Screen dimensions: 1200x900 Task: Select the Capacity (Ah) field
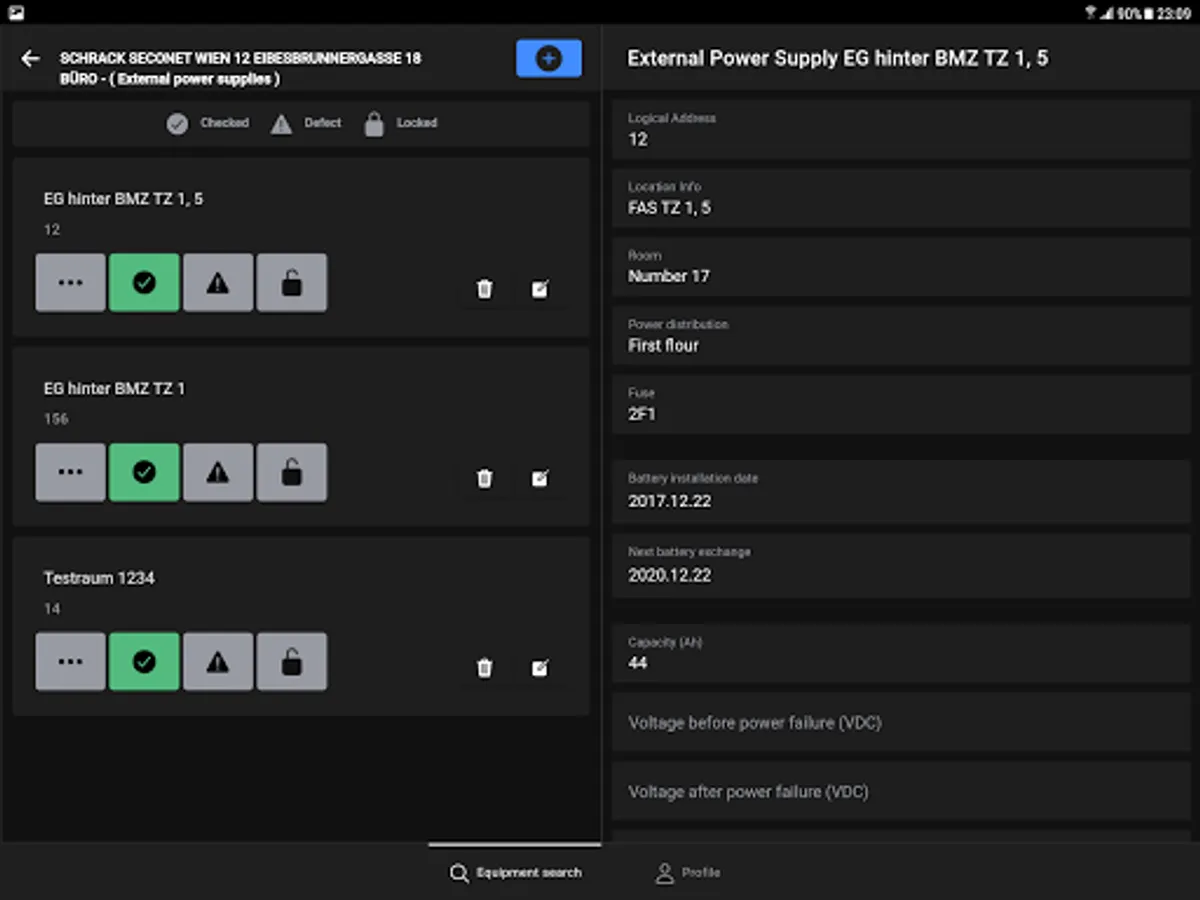[x=901, y=653]
